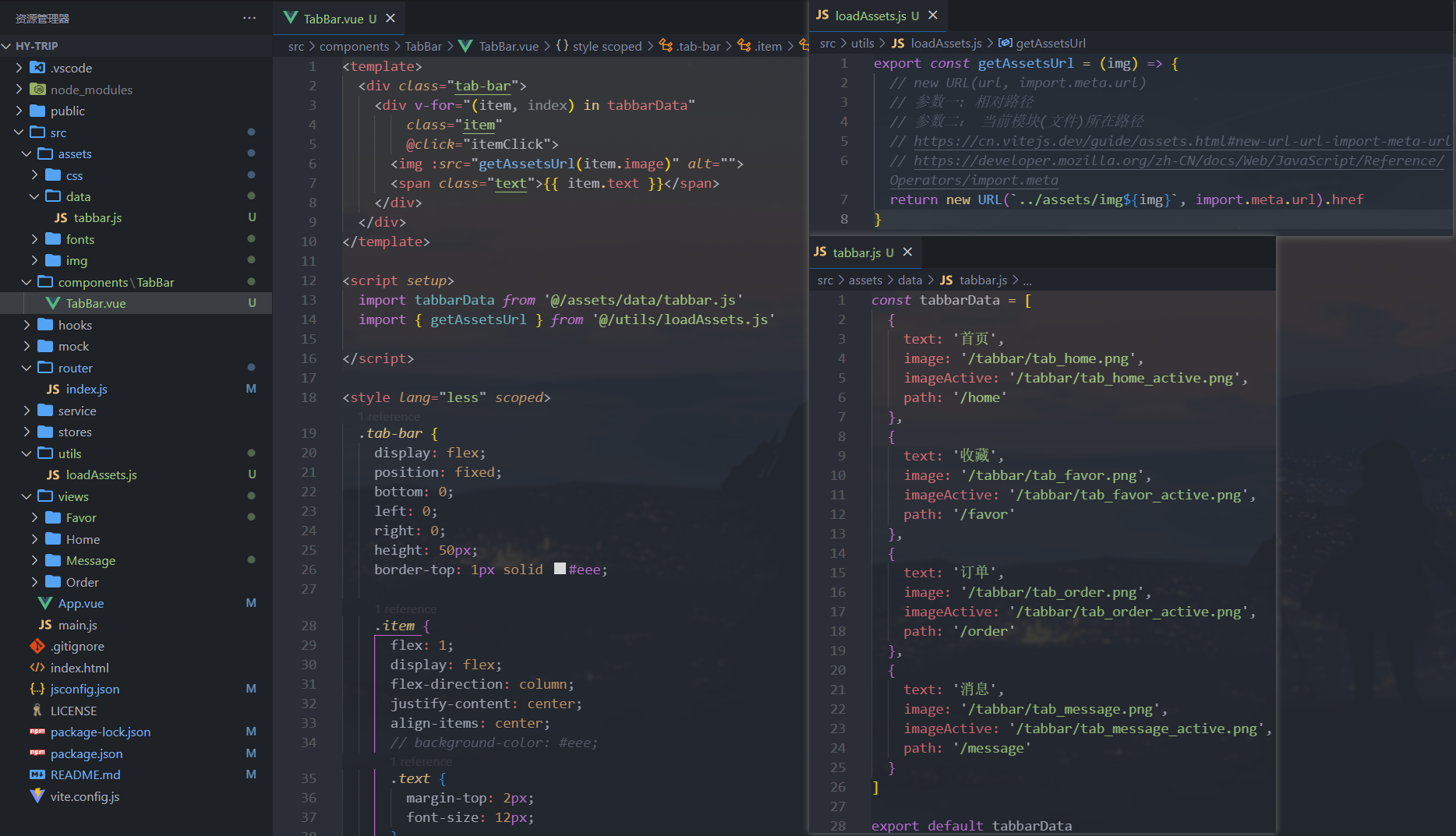The height and width of the screenshot is (836, 1456).
Task: Select the TabBar.vue editor tab
Action: [339, 18]
